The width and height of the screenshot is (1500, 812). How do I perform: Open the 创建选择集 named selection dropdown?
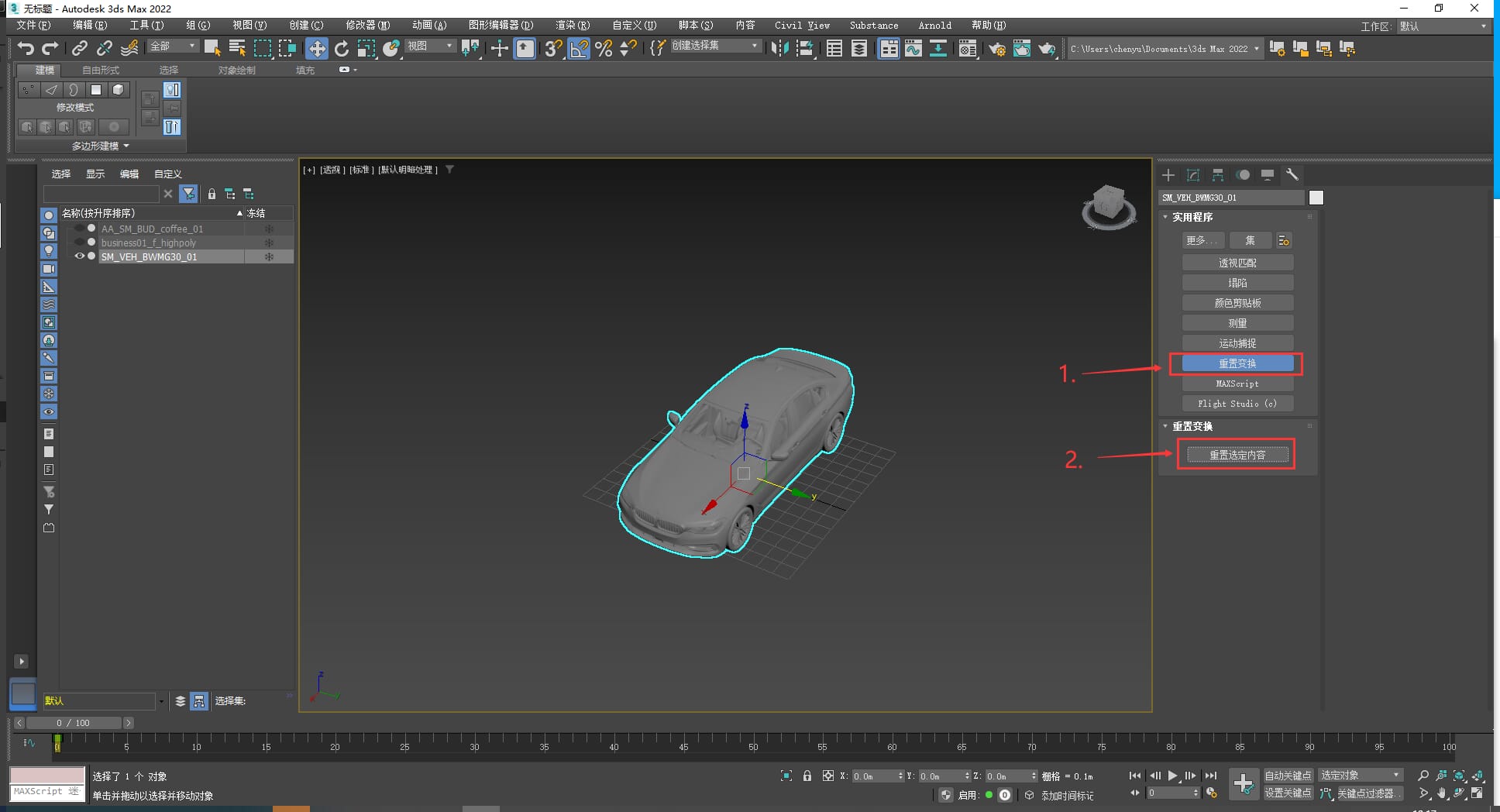714,46
